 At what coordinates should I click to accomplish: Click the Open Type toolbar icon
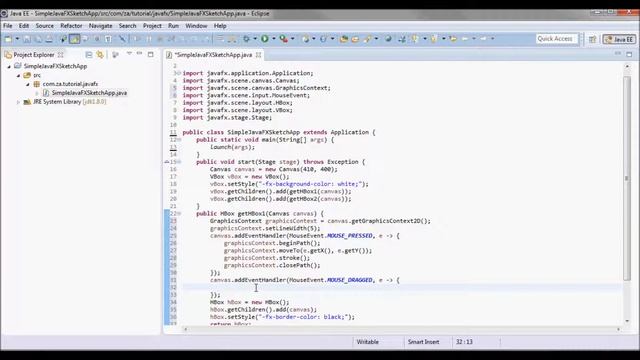coord(344,39)
